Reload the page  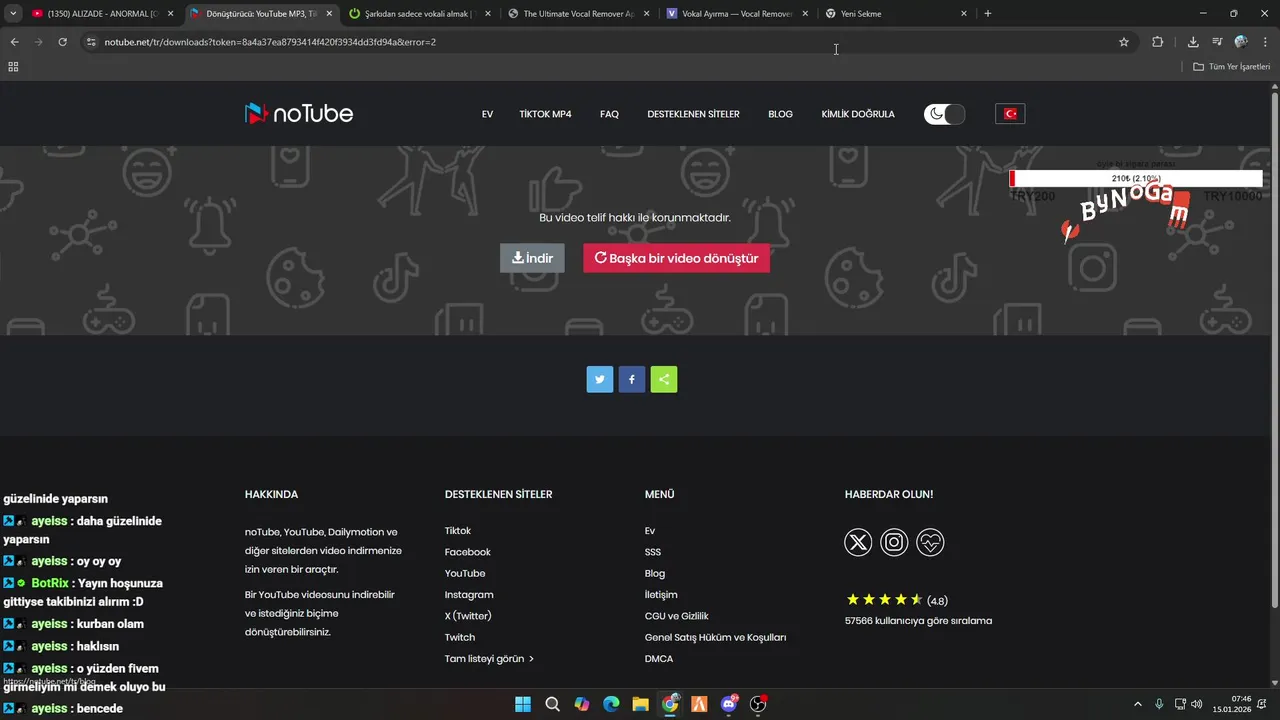coord(62,42)
